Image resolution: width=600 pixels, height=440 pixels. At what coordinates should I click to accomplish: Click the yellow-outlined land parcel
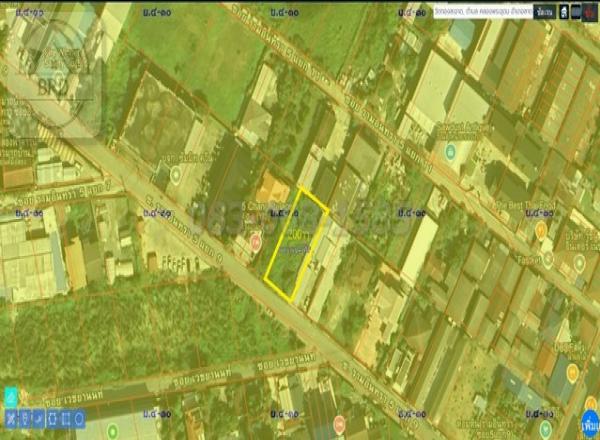(297, 245)
